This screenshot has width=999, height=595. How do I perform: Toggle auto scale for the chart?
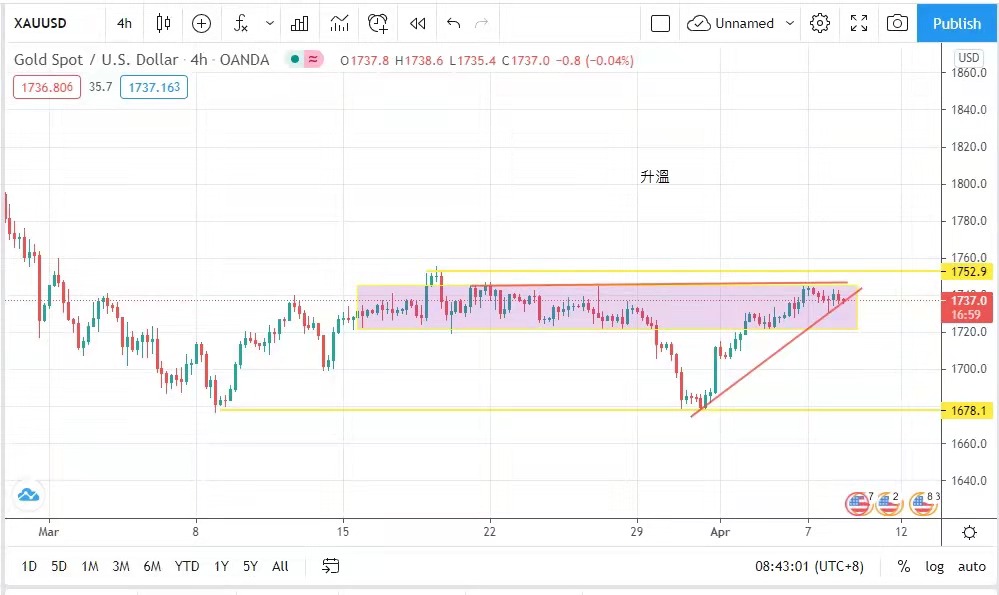(x=971, y=566)
